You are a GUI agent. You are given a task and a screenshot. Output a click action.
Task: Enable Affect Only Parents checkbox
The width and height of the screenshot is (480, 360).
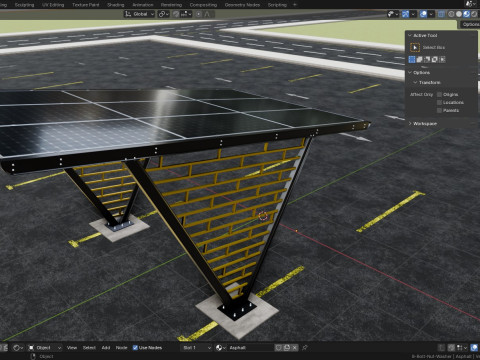tap(439, 110)
